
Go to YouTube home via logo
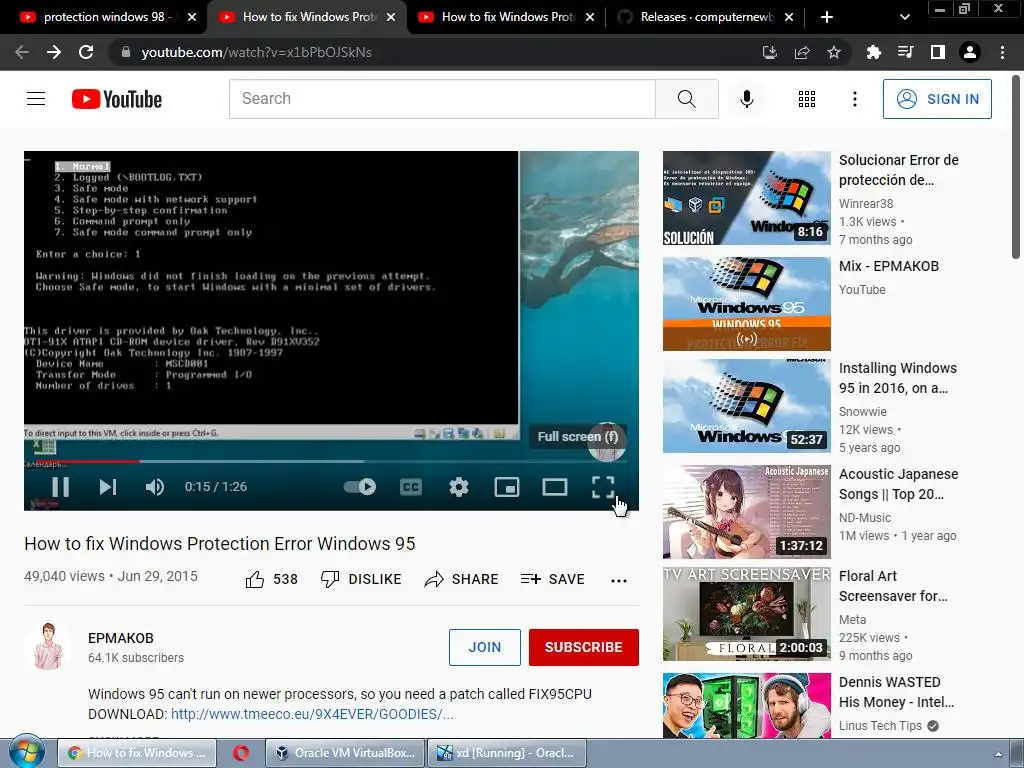point(117,99)
